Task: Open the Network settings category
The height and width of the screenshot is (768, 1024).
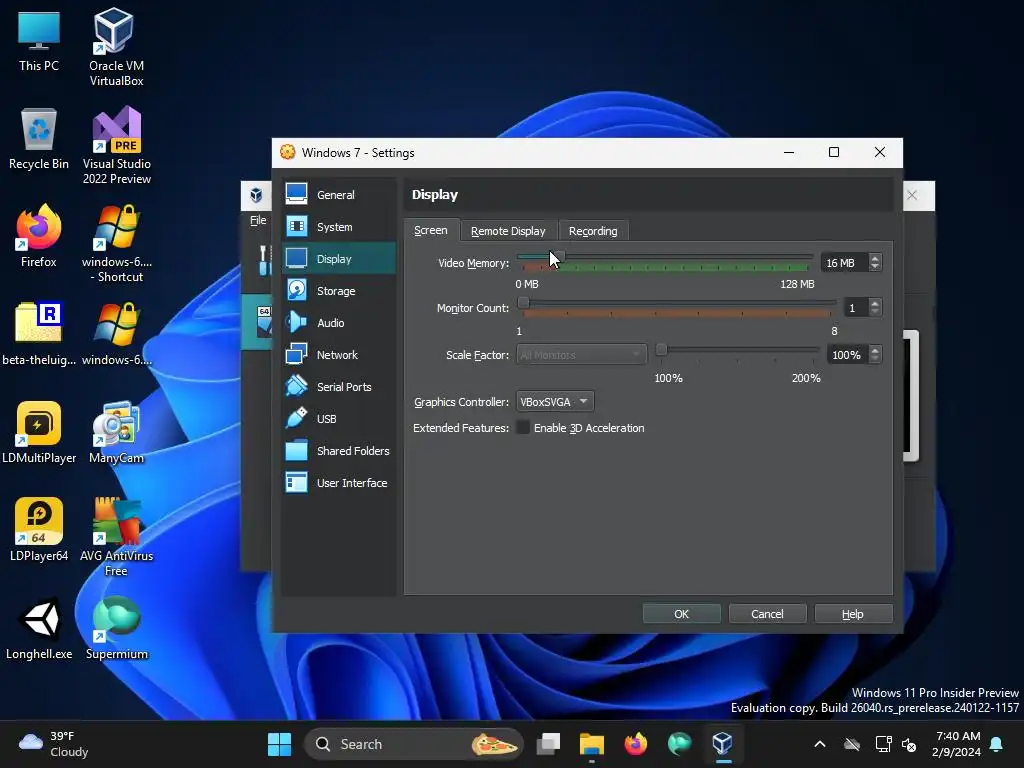Action: [x=338, y=355]
